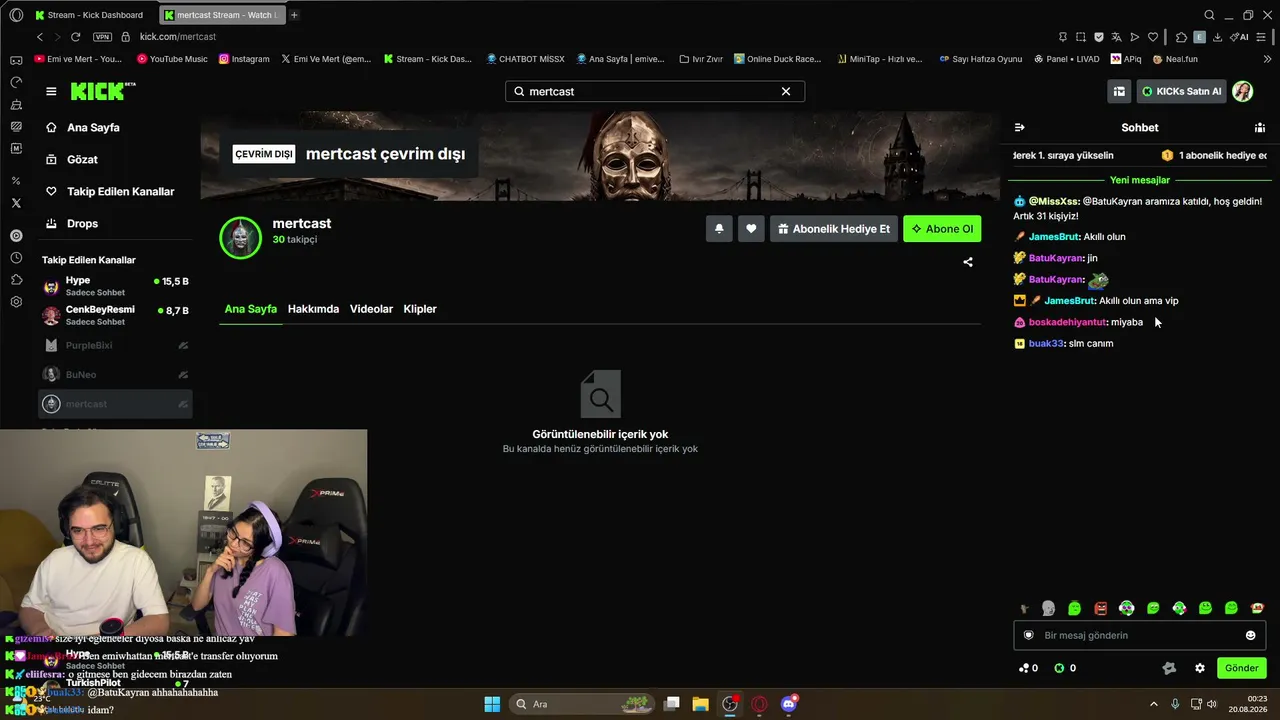Switch to the Hakkımda tab
The height and width of the screenshot is (720, 1280).
coord(313,309)
